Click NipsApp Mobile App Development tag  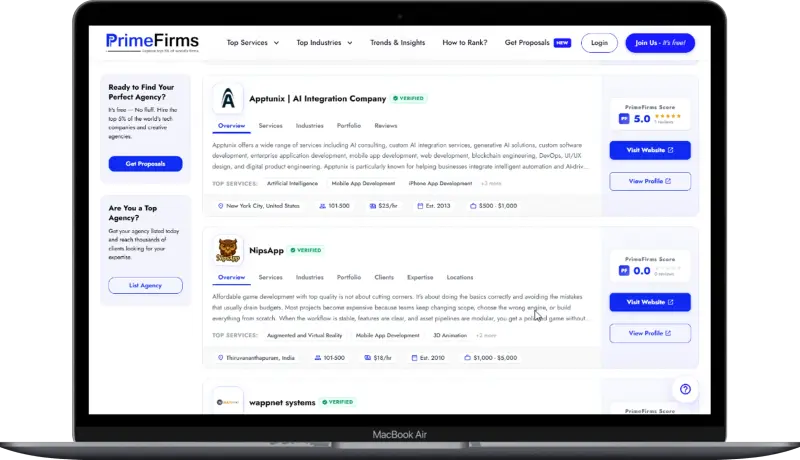387,336
